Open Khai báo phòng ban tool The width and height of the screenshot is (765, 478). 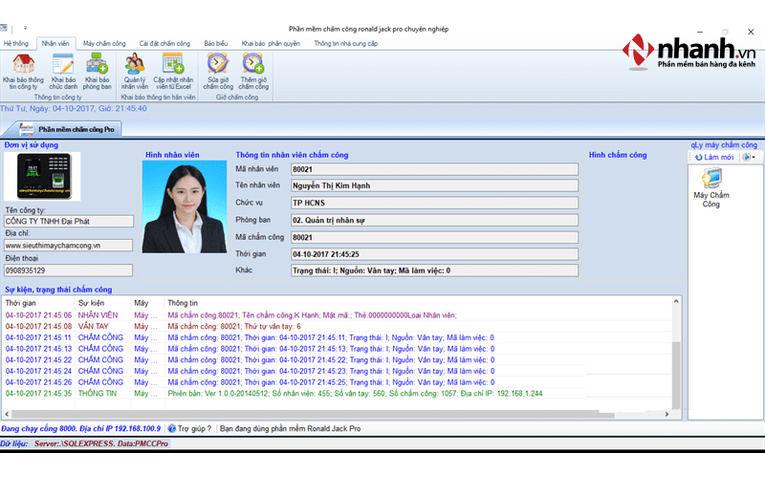pos(97,72)
